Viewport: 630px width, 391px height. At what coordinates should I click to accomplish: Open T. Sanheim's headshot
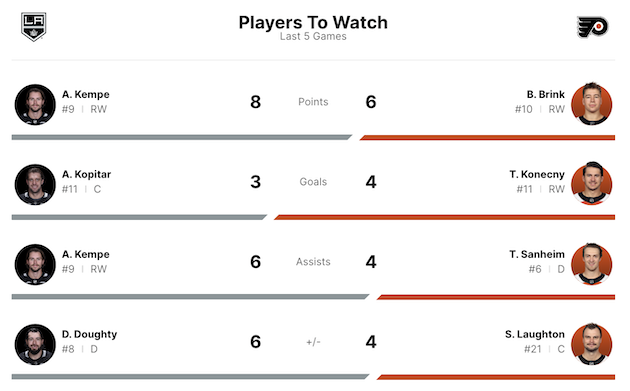(x=591, y=264)
